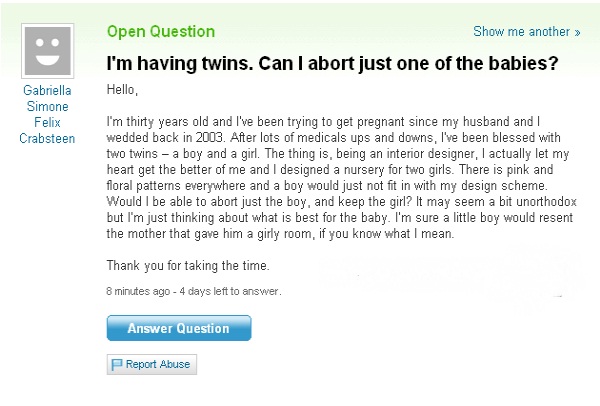Click the Report Abuse button
600x406 pixels.
(152, 364)
